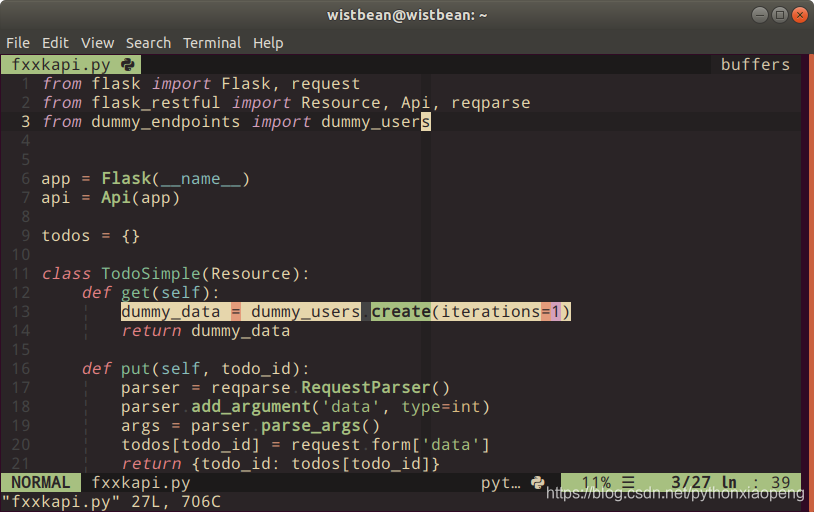Click 'Api(app)' on line 7
This screenshot has height=512, width=814.
click(140, 198)
